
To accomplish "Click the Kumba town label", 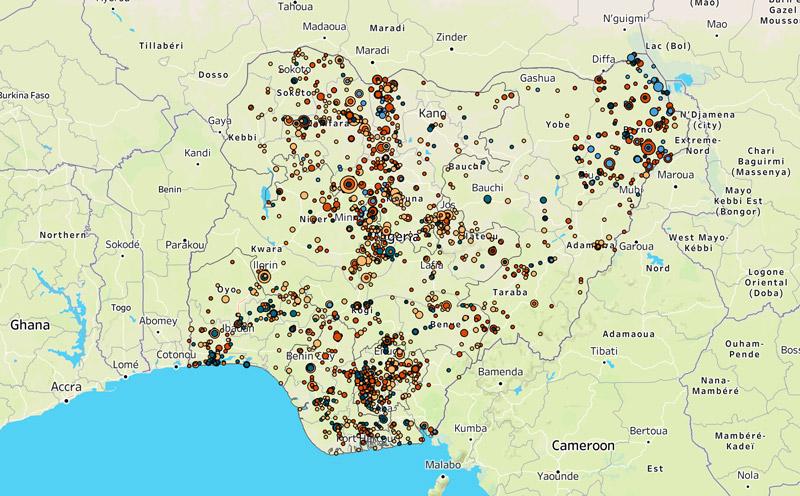I will (x=470, y=427).
